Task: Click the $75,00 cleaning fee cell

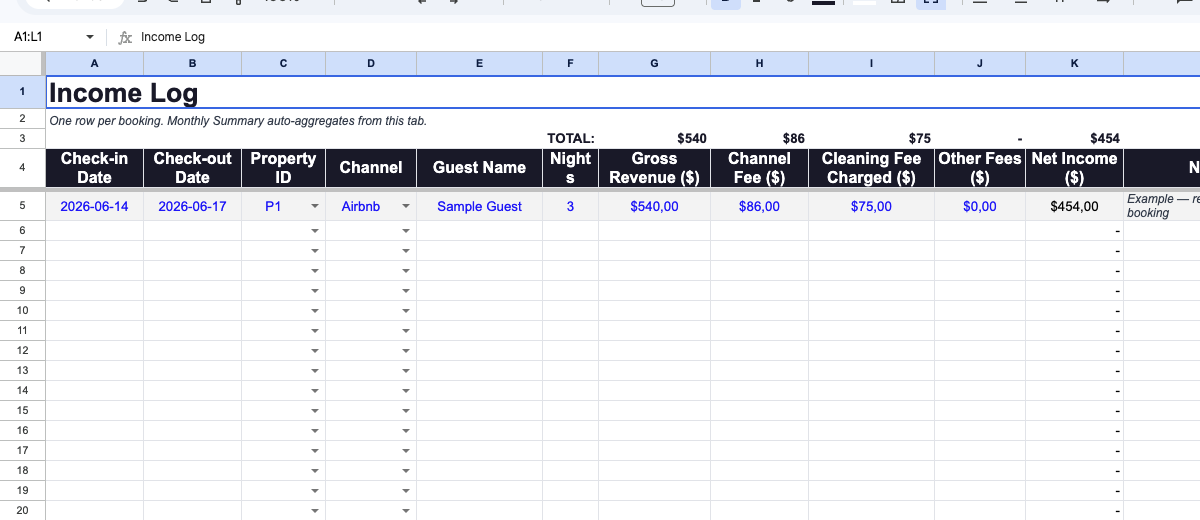Action: point(871,207)
